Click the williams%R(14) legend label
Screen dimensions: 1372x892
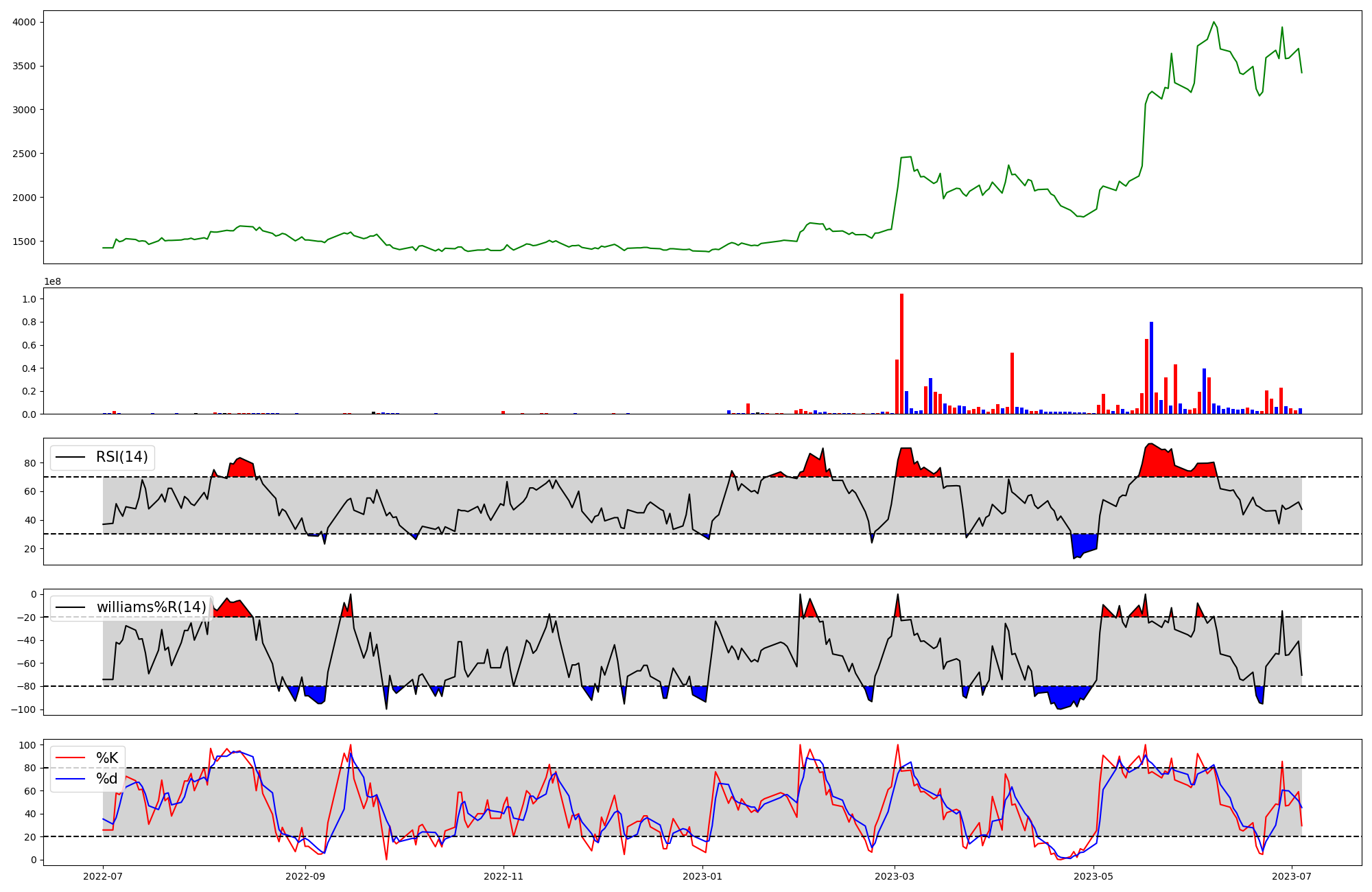click(151, 607)
